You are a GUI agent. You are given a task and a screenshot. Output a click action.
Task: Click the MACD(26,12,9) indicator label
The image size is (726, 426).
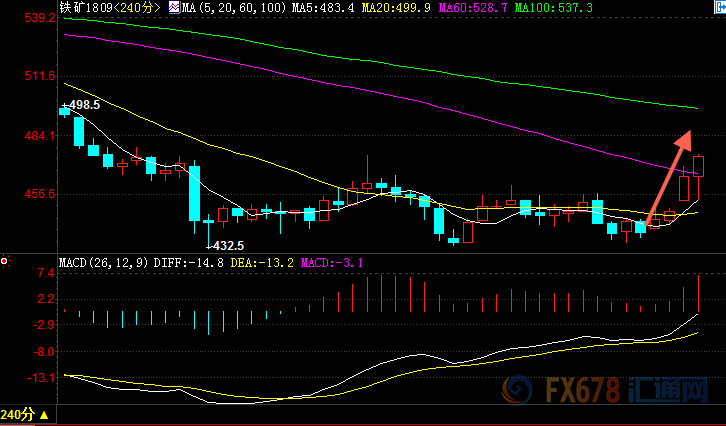click(104, 263)
